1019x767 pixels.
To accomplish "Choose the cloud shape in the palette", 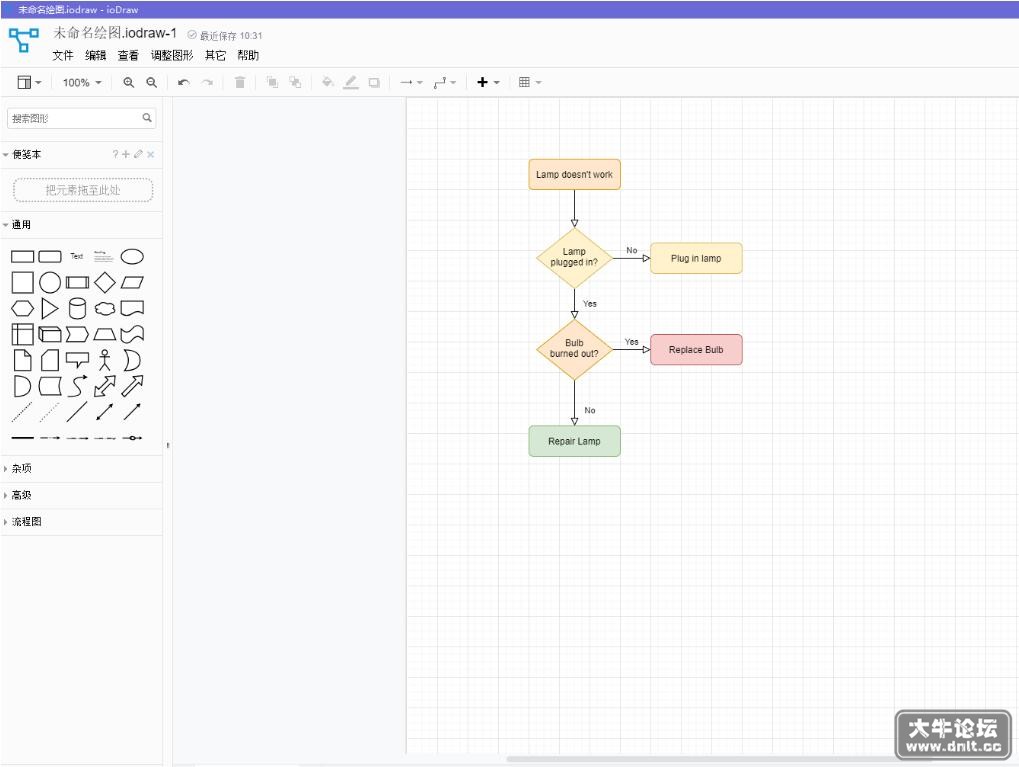I will click(105, 308).
